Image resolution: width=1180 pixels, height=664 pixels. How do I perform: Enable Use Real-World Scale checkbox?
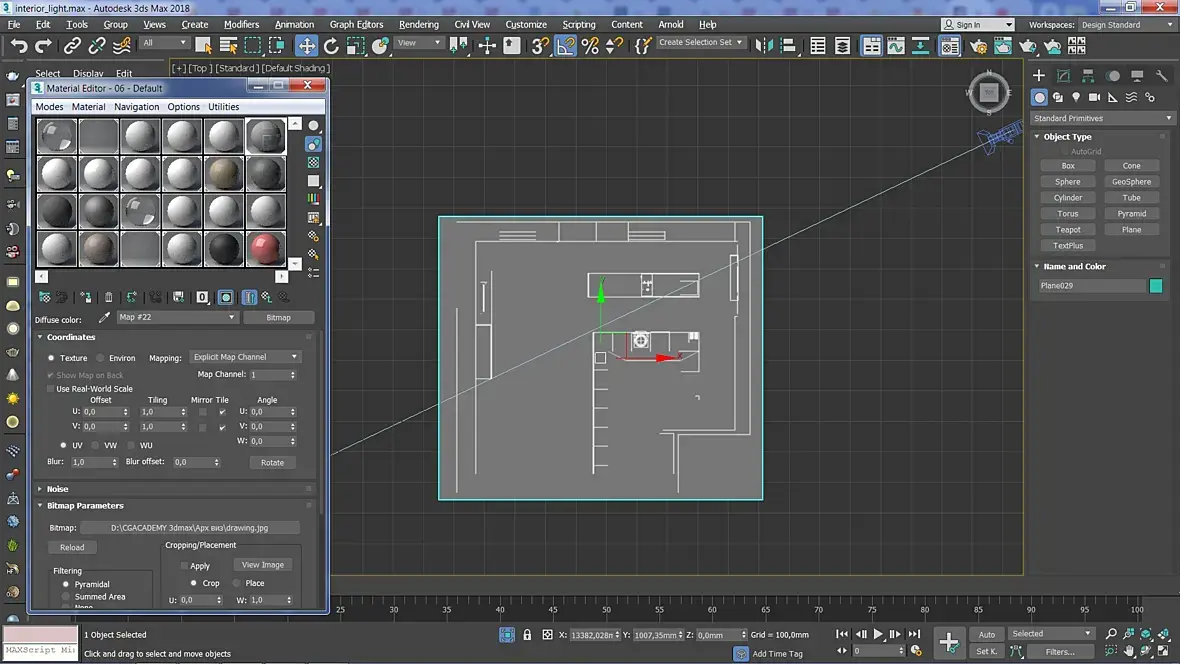click(x=51, y=389)
